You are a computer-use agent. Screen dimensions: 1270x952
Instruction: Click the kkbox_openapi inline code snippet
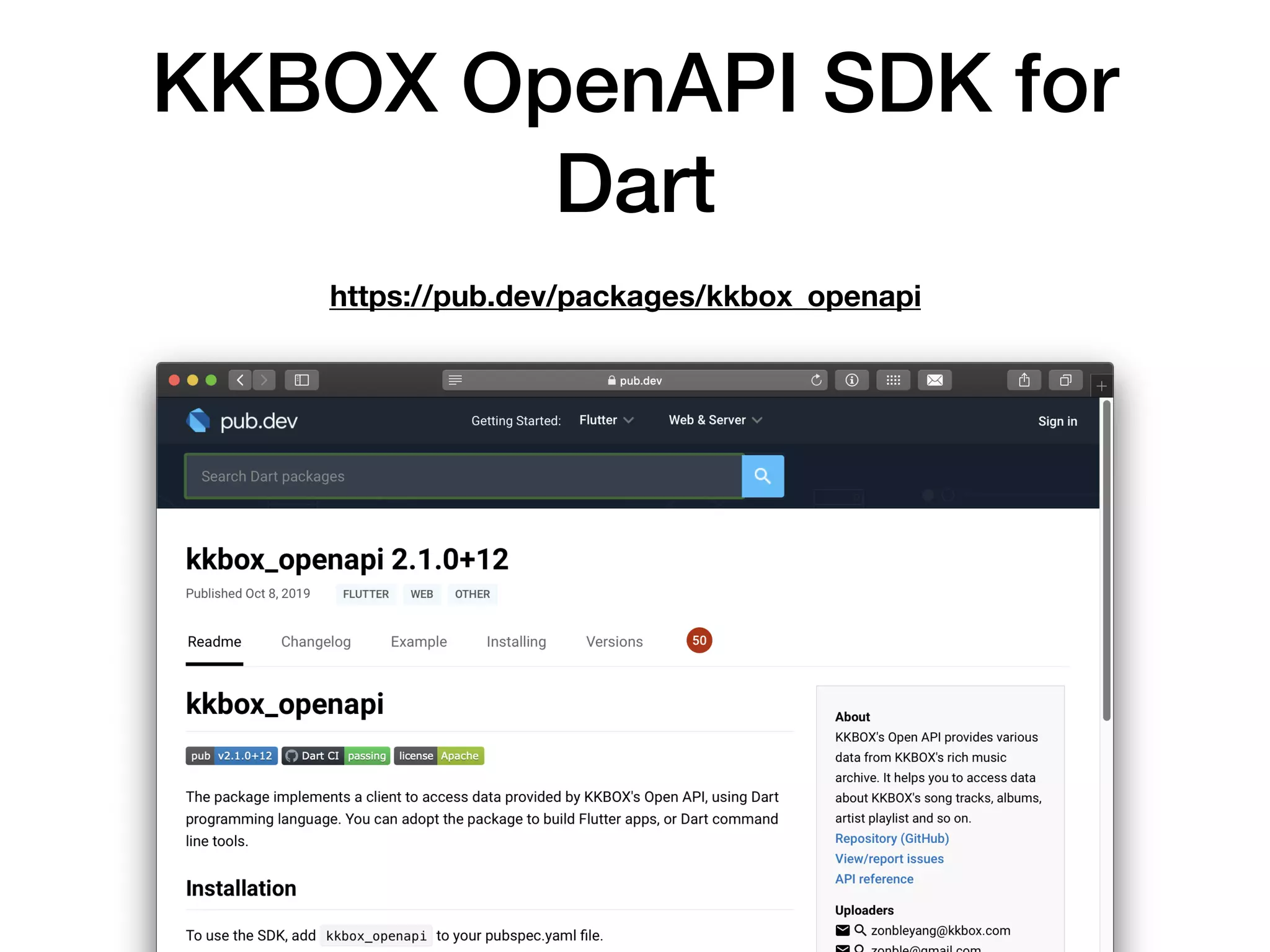[376, 935]
